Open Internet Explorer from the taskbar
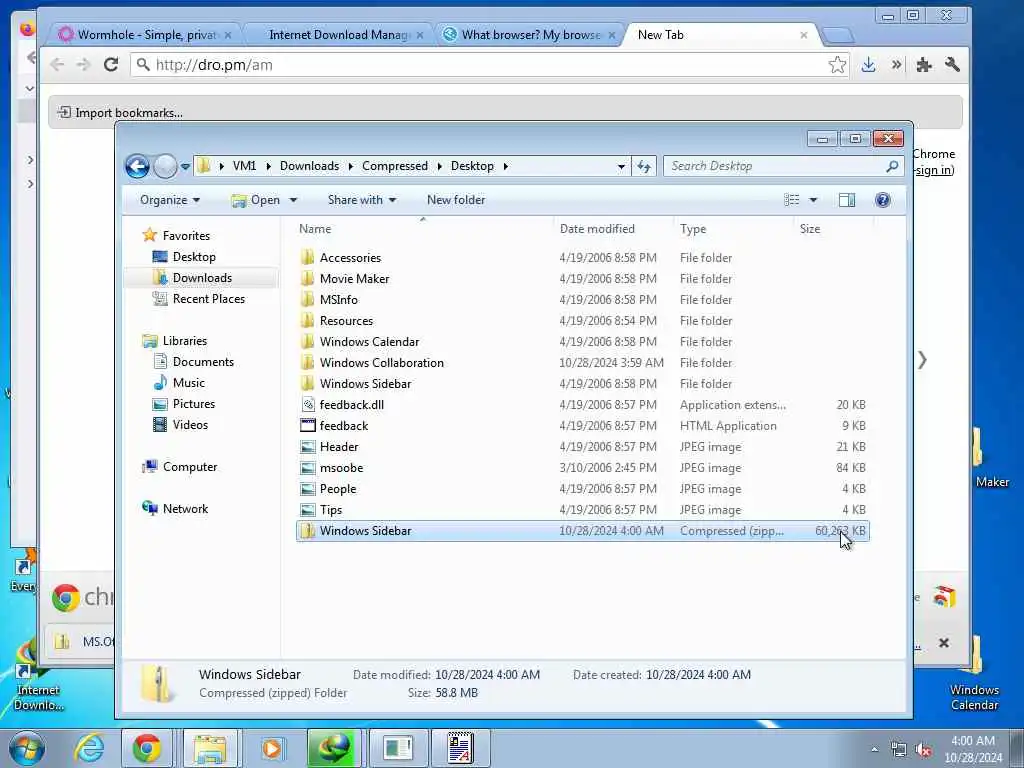The image size is (1024, 768). 88,748
